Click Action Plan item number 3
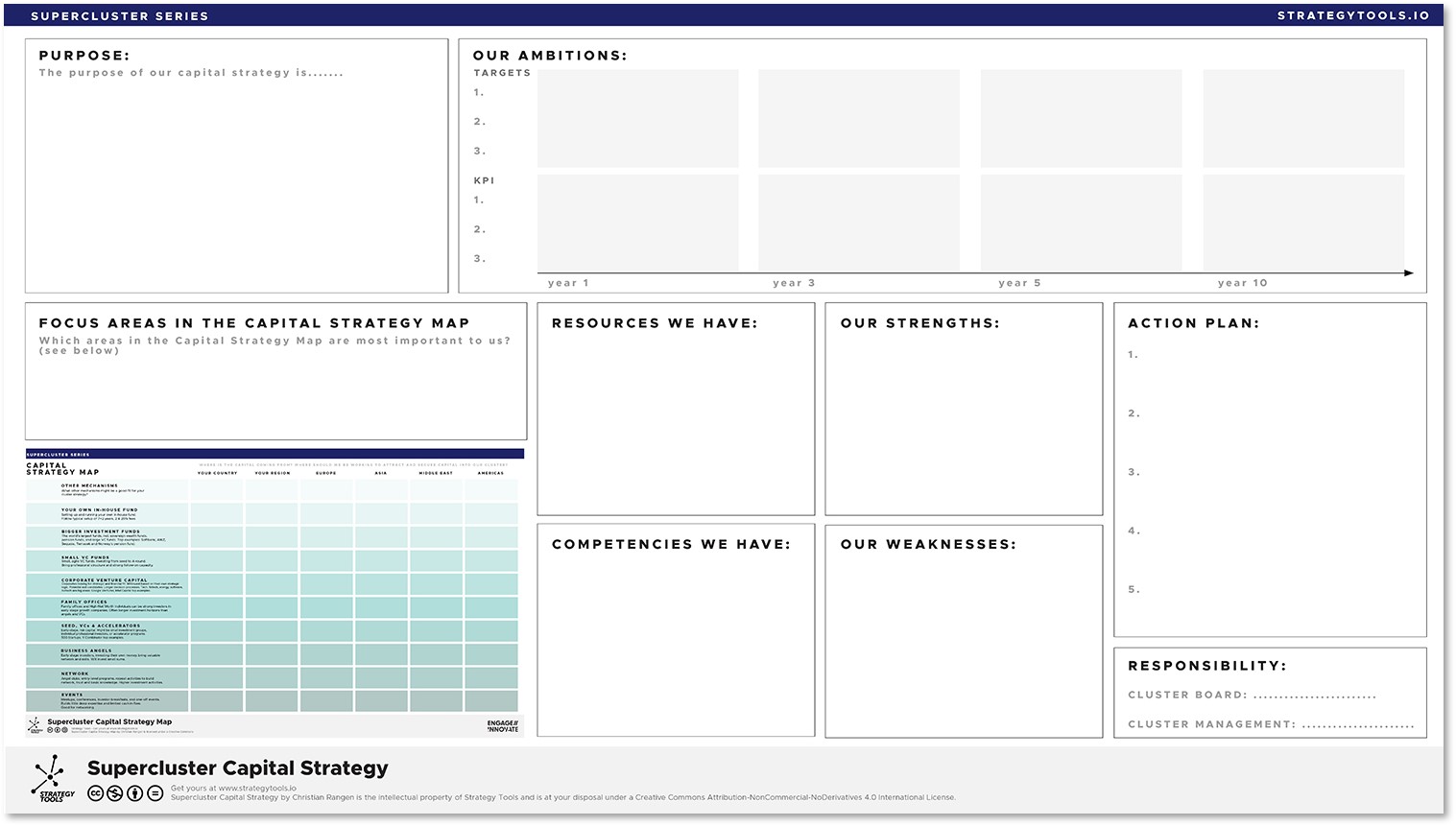Image resolution: width=1456 pixels, height=826 pixels. point(1134,472)
